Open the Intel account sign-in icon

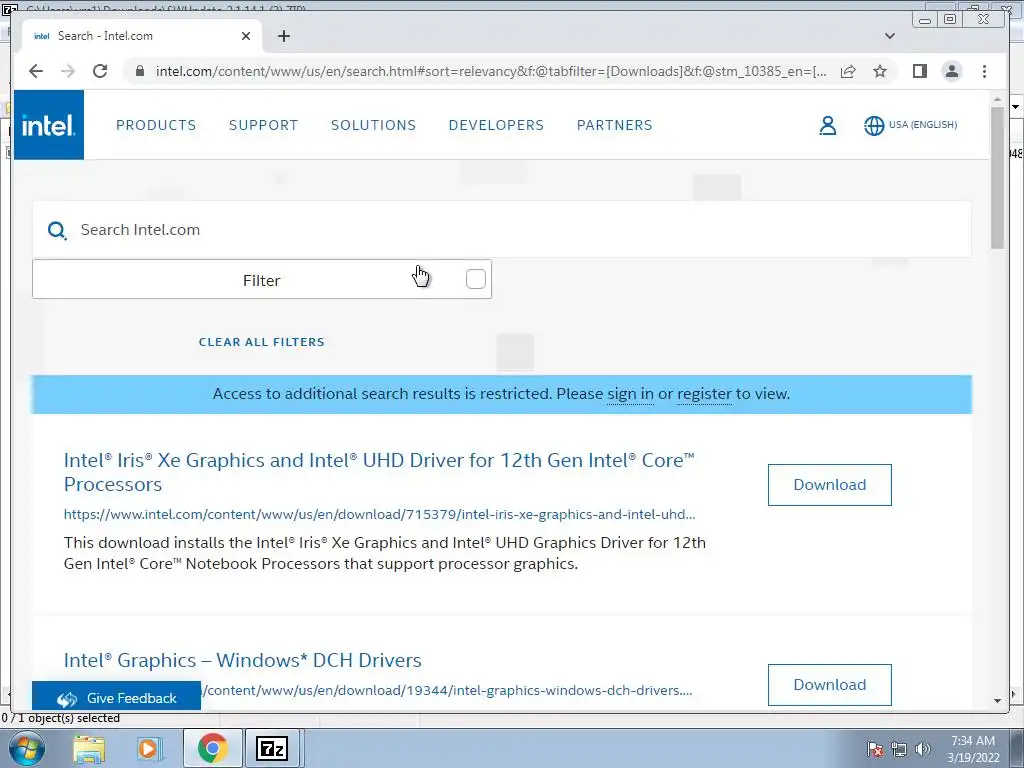(827, 125)
